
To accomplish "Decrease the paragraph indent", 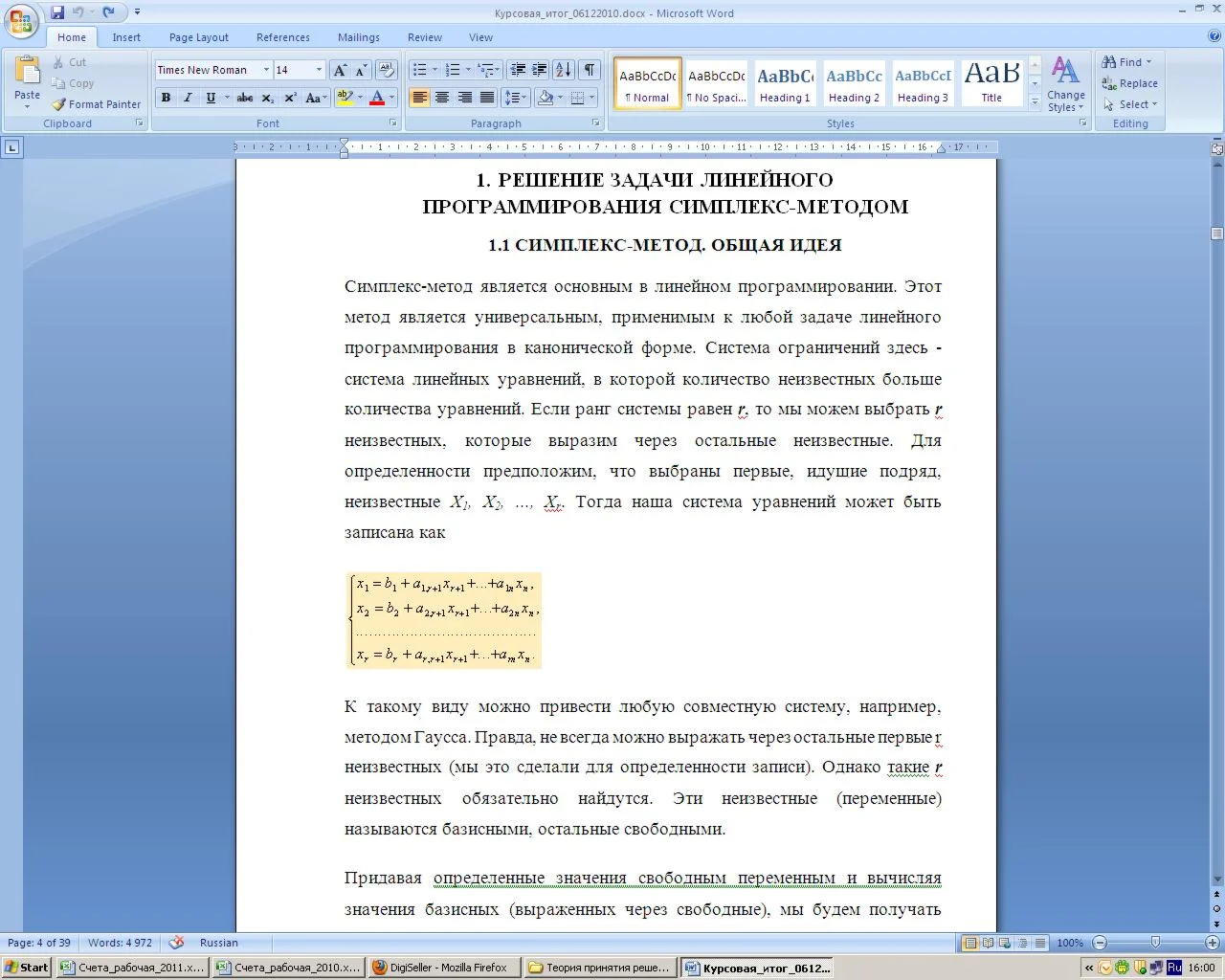I will [518, 70].
